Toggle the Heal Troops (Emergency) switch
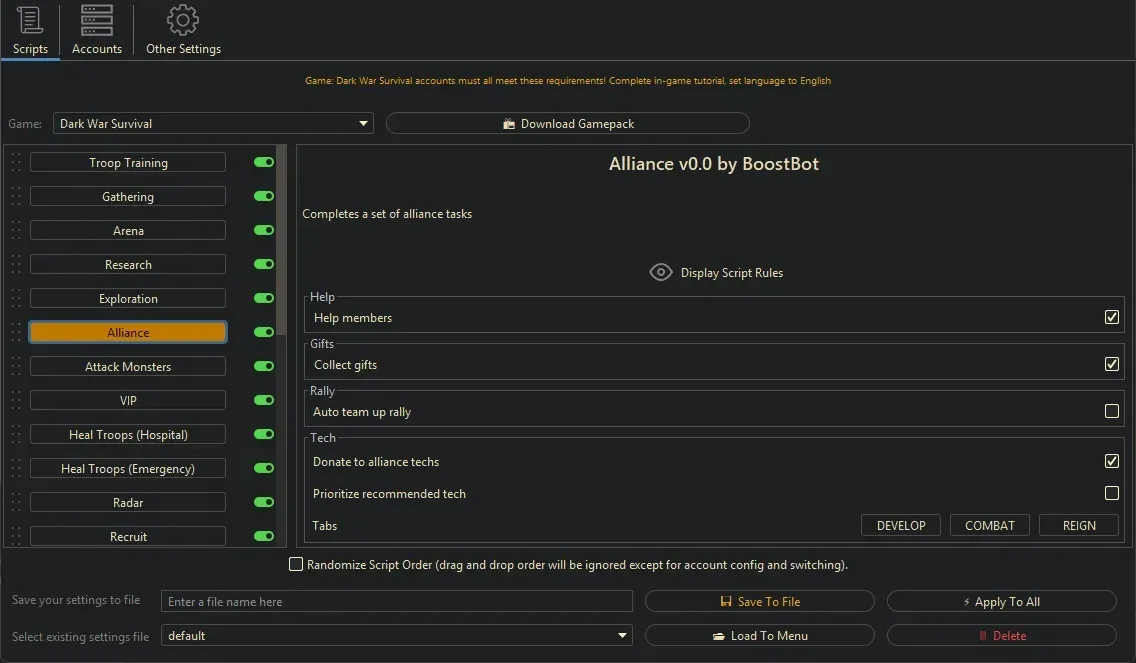Image resolution: width=1136 pixels, height=663 pixels. tap(264, 469)
